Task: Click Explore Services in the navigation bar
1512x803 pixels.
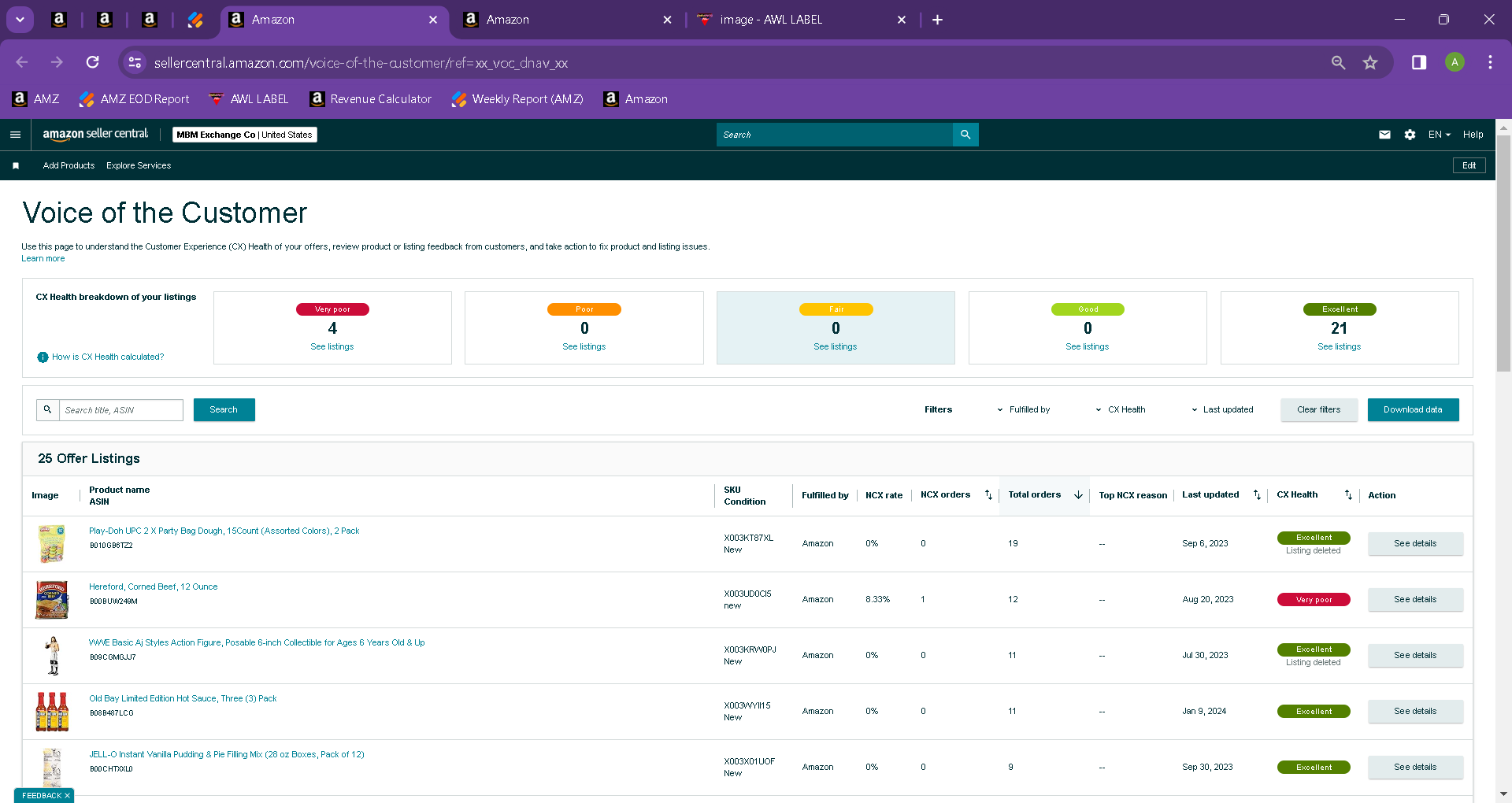Action: (x=139, y=165)
